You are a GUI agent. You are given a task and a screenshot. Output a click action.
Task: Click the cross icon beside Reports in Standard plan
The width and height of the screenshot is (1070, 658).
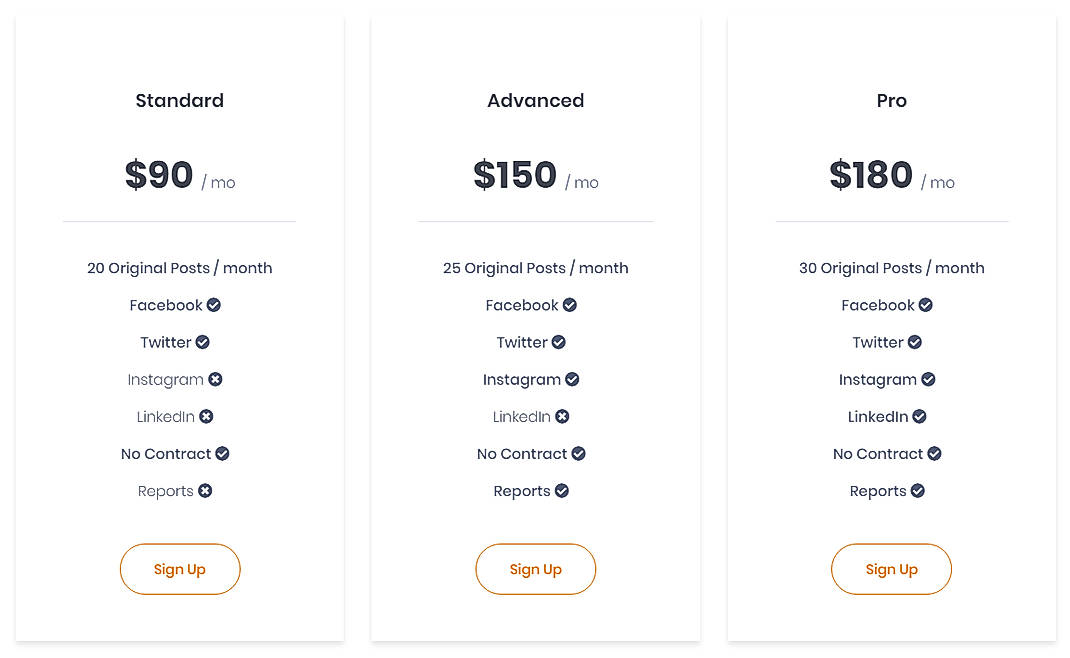tap(206, 491)
